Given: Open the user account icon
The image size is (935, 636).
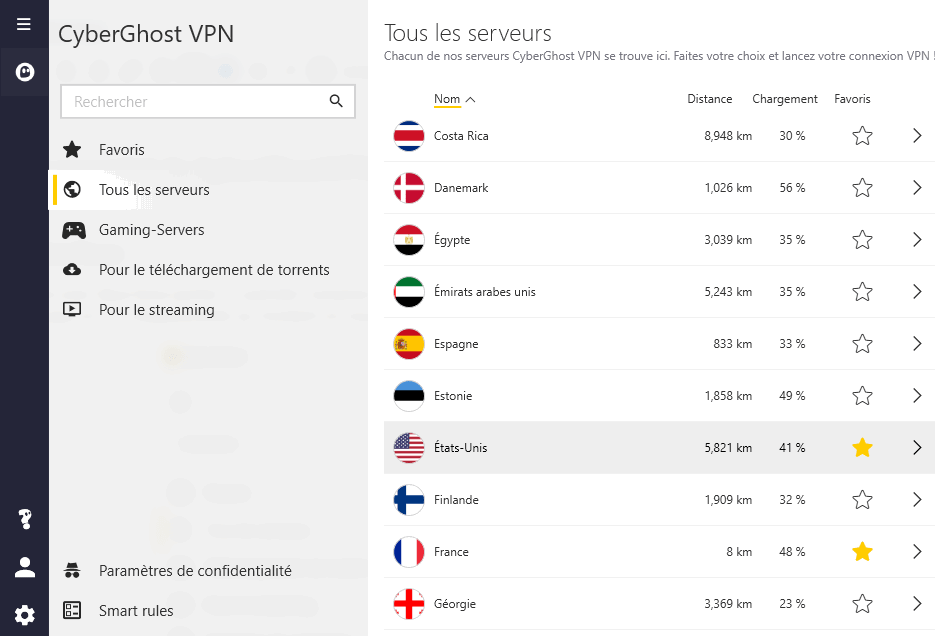Looking at the screenshot, I should click(24, 567).
